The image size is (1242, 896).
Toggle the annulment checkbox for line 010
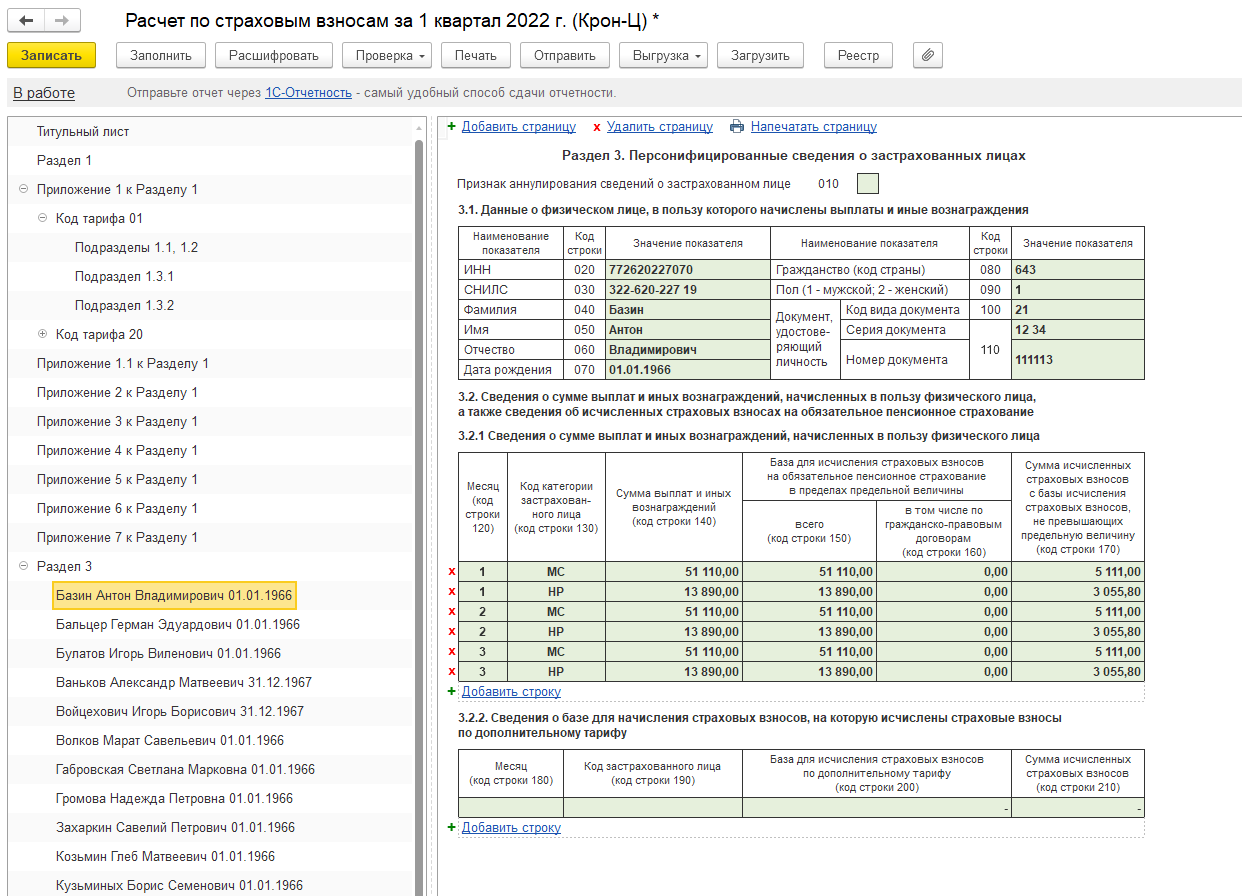(868, 184)
